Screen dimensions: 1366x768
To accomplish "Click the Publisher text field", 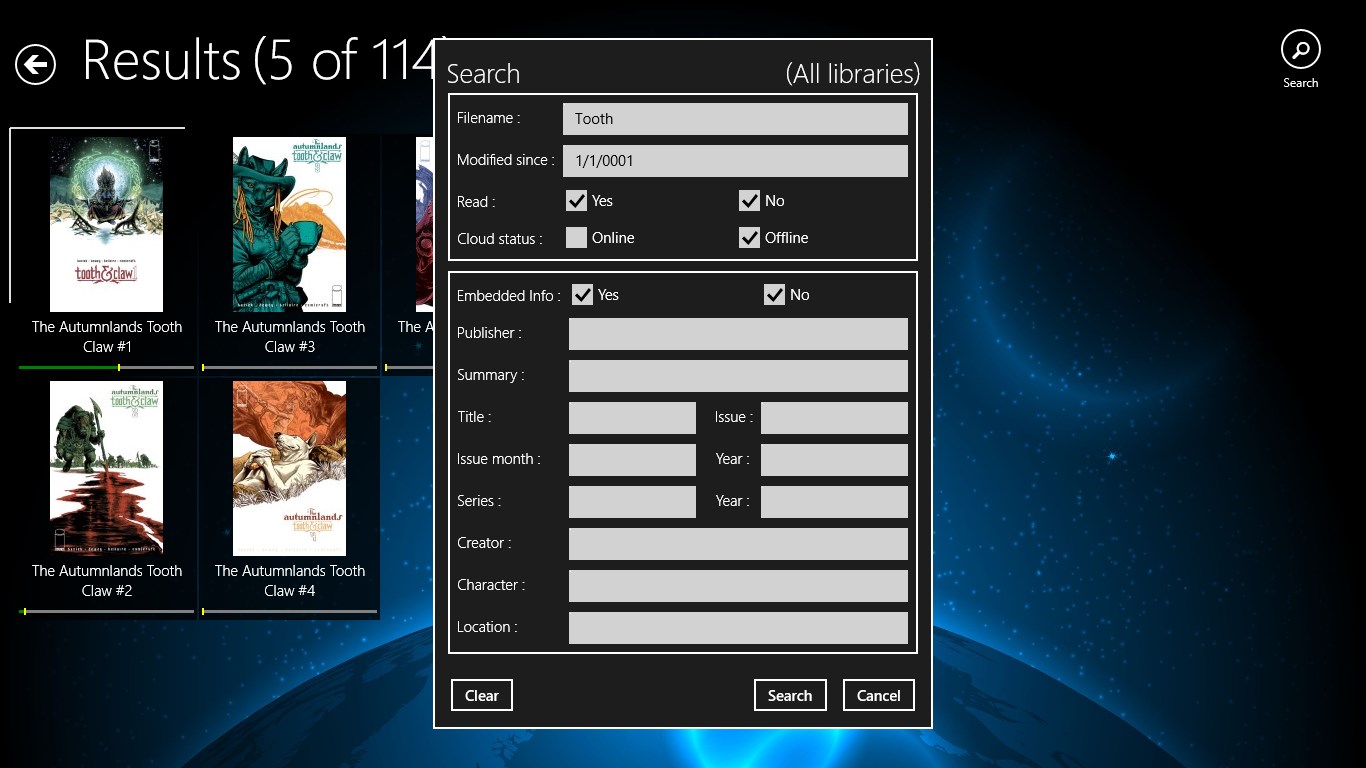I will (737, 333).
